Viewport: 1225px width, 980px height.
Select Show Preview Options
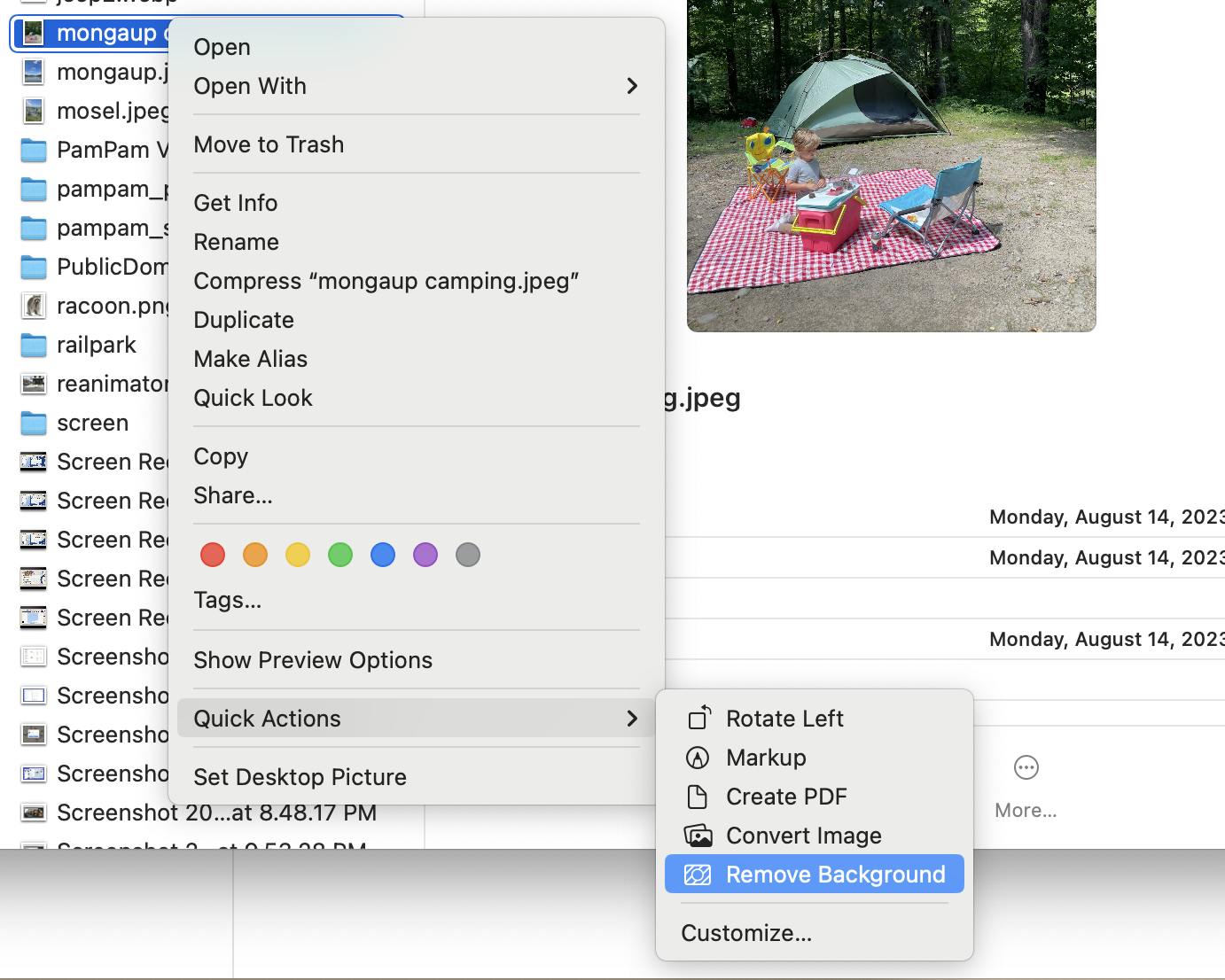click(417, 660)
